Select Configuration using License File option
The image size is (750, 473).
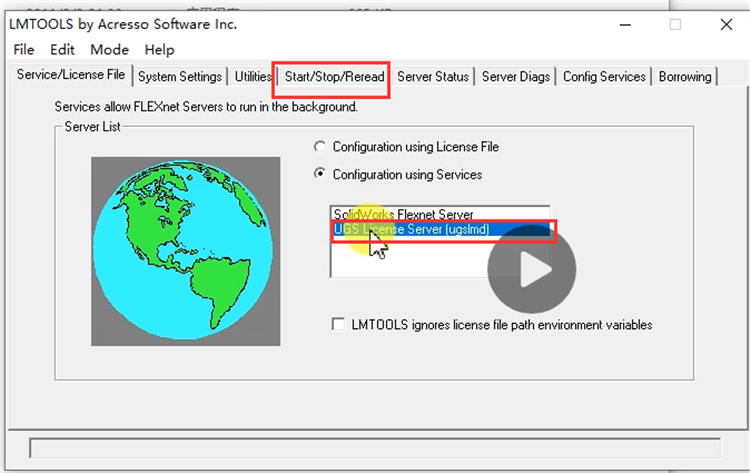[x=320, y=146]
